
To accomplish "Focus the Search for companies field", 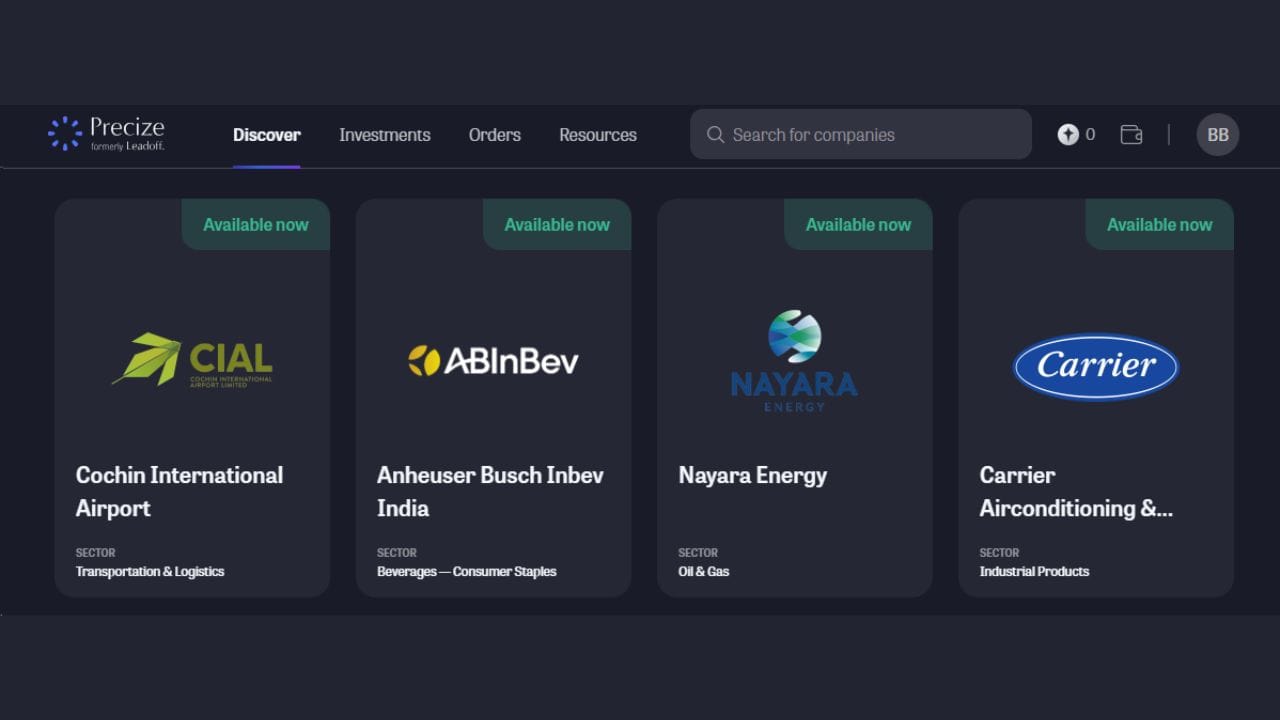I will point(870,134).
